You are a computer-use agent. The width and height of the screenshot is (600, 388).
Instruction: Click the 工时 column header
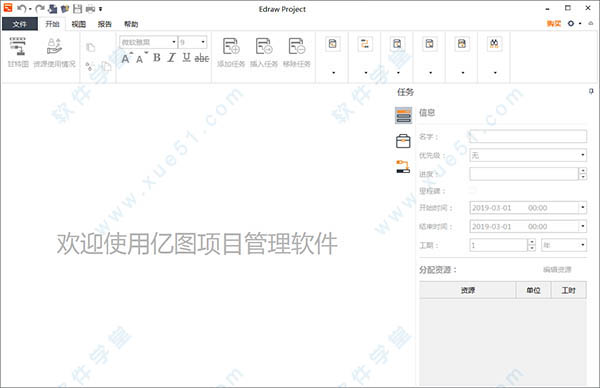(x=568, y=290)
